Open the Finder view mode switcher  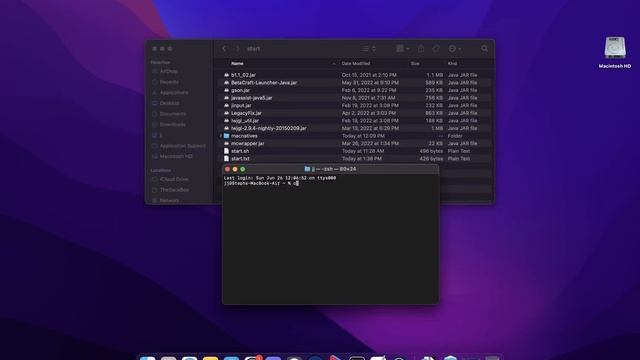pyautogui.click(x=369, y=49)
